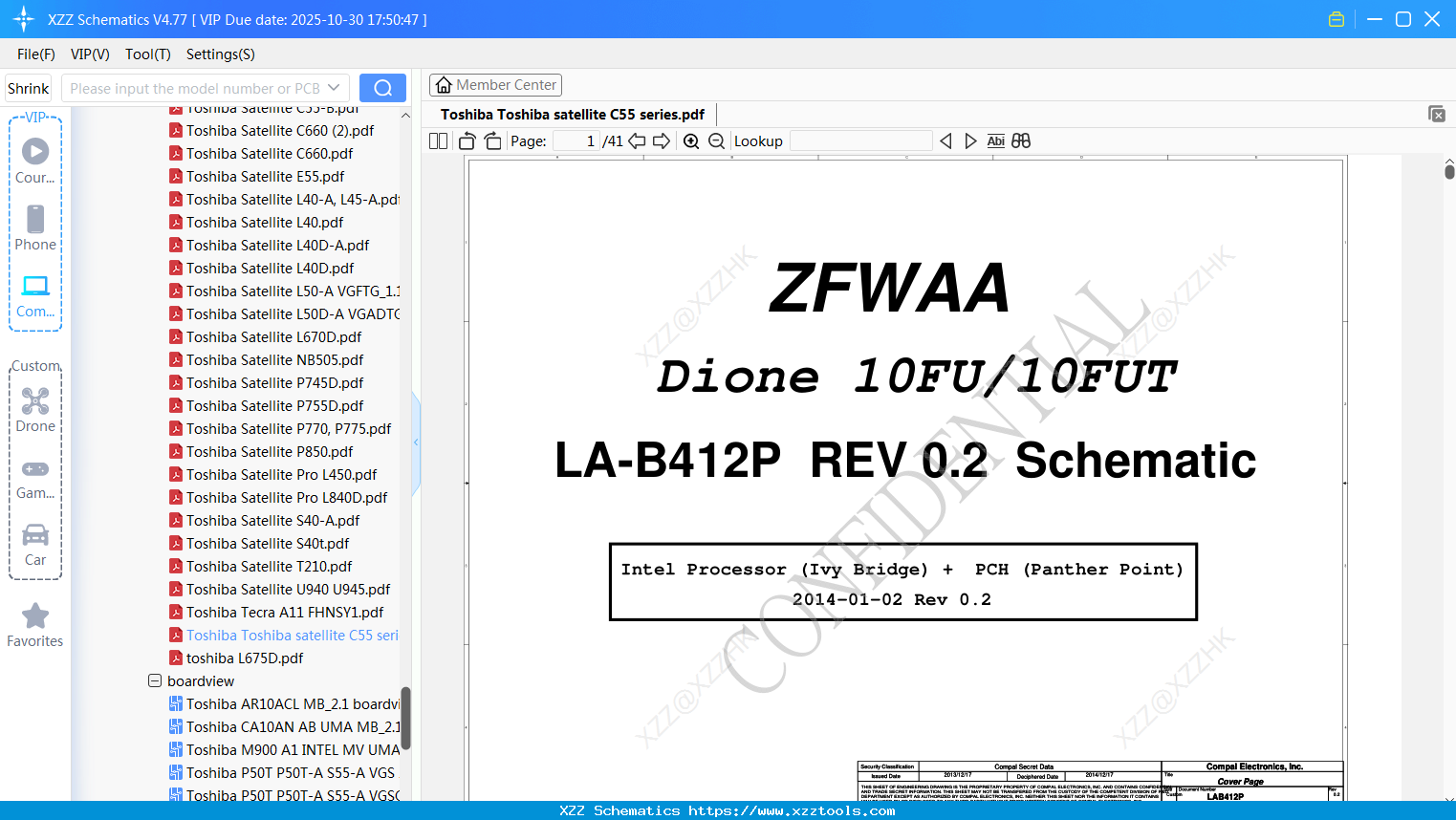
Task: Open the Courses category in sidebar
Action: [x=35, y=161]
